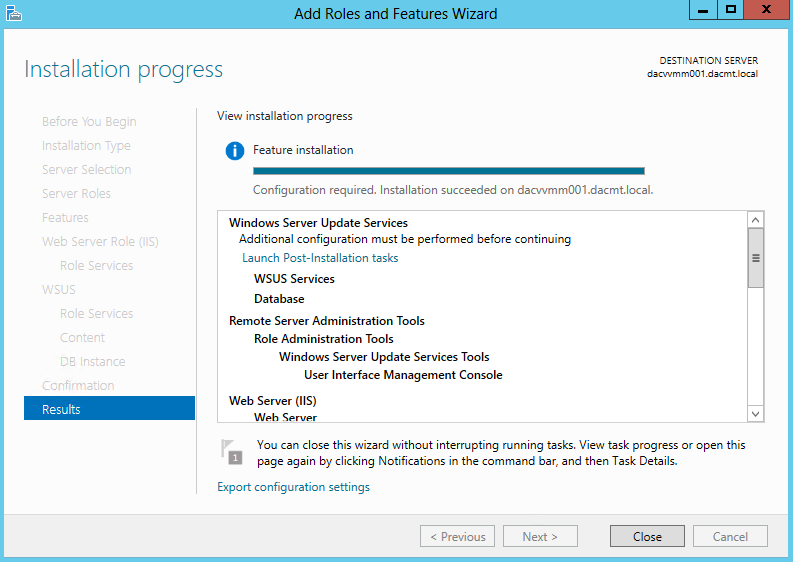
Task: Click the scroll down arrow in results list
Action: click(x=755, y=414)
